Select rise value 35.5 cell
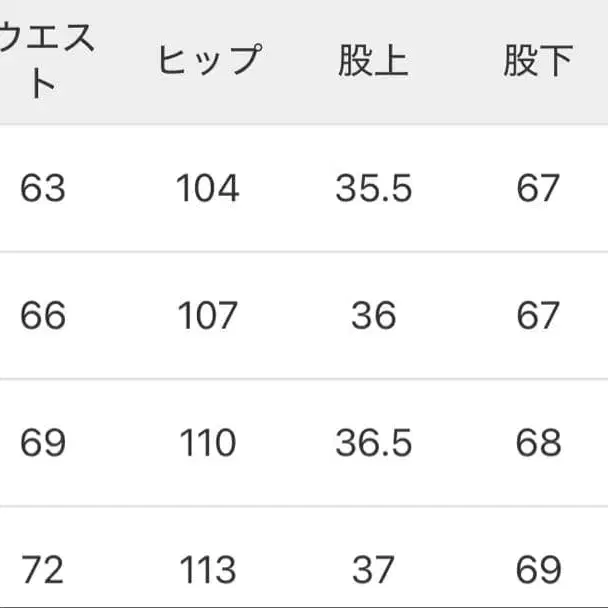 373,188
